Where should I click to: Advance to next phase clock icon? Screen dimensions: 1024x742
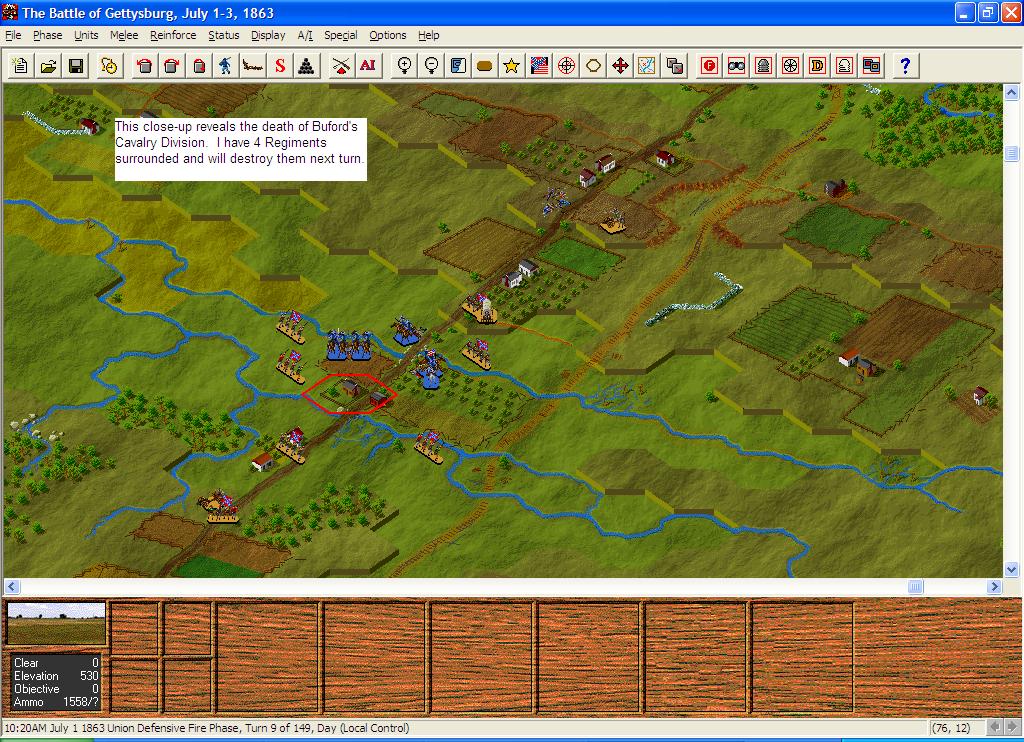tap(109, 65)
